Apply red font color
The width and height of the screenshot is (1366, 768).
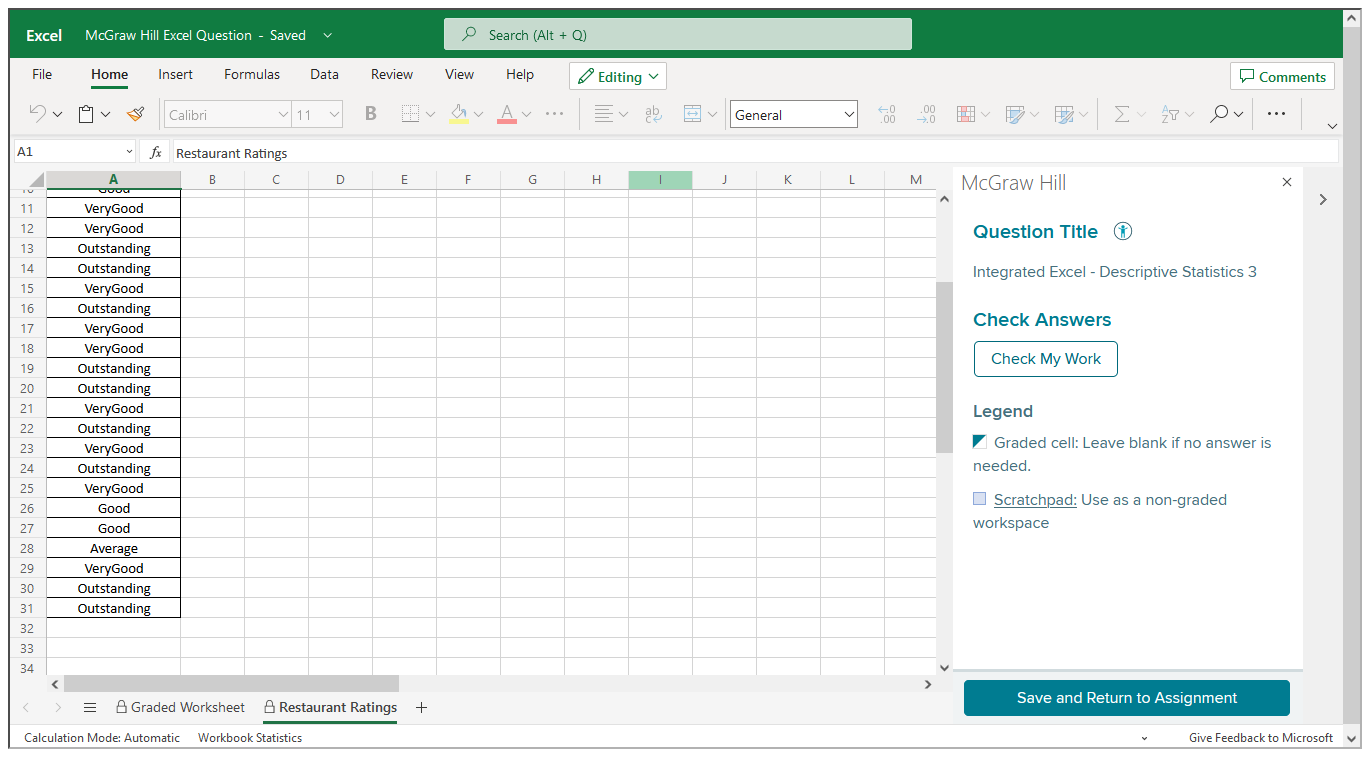506,114
